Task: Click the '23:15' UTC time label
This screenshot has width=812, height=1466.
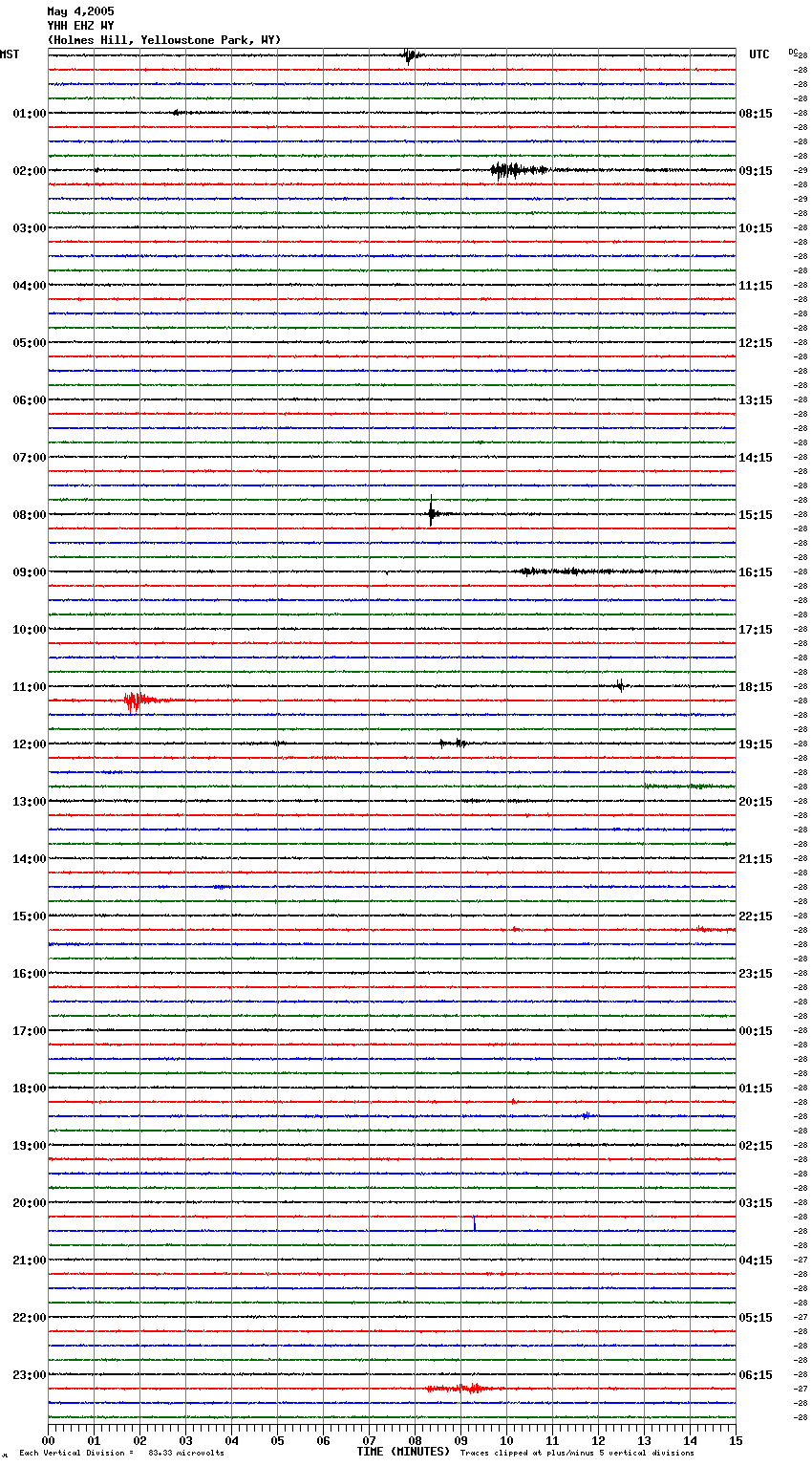Action: click(756, 974)
